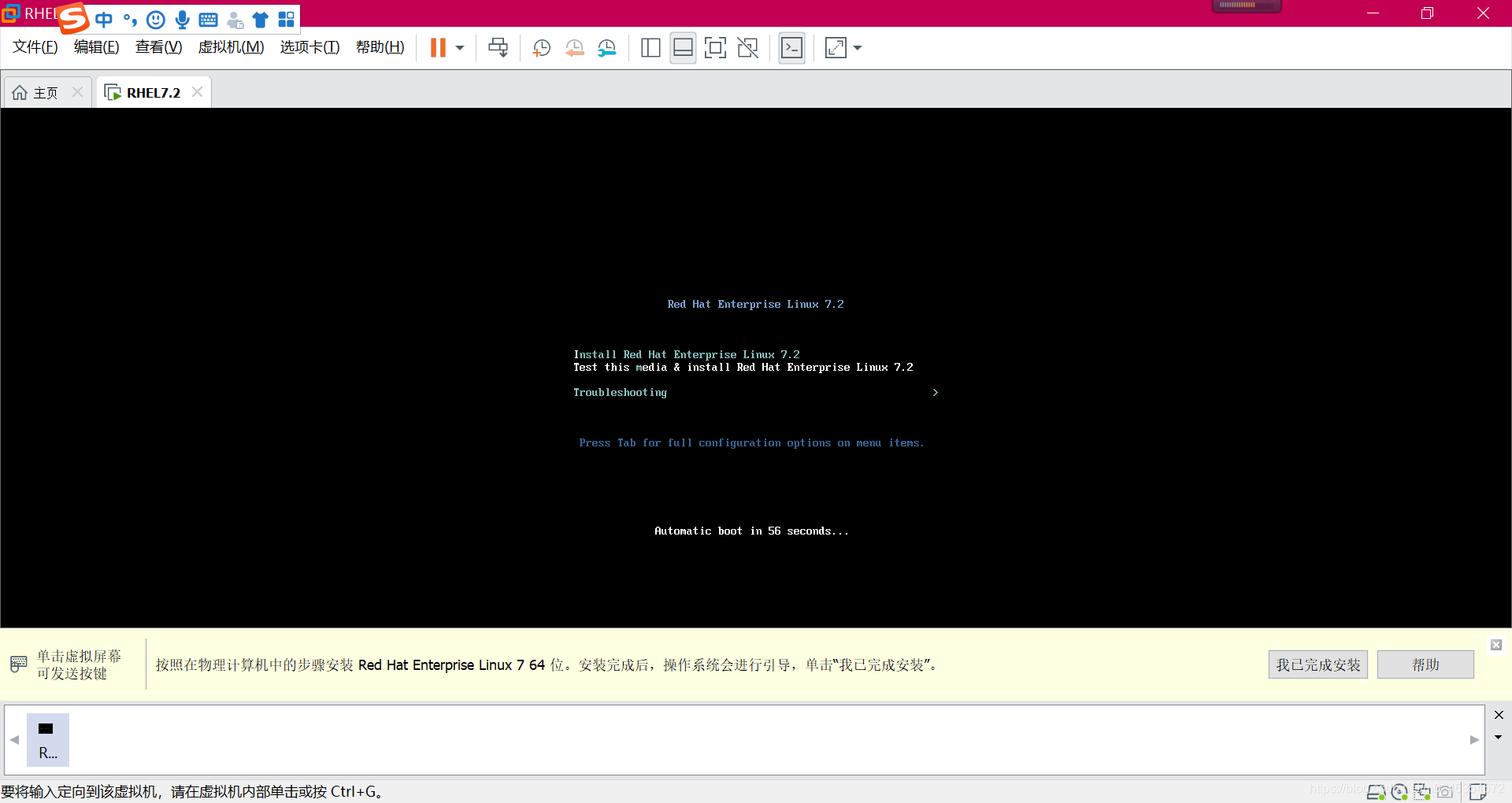1512x803 pixels.
Task: Open the thumbnail bar options dropdown
Action: pyautogui.click(x=1499, y=738)
